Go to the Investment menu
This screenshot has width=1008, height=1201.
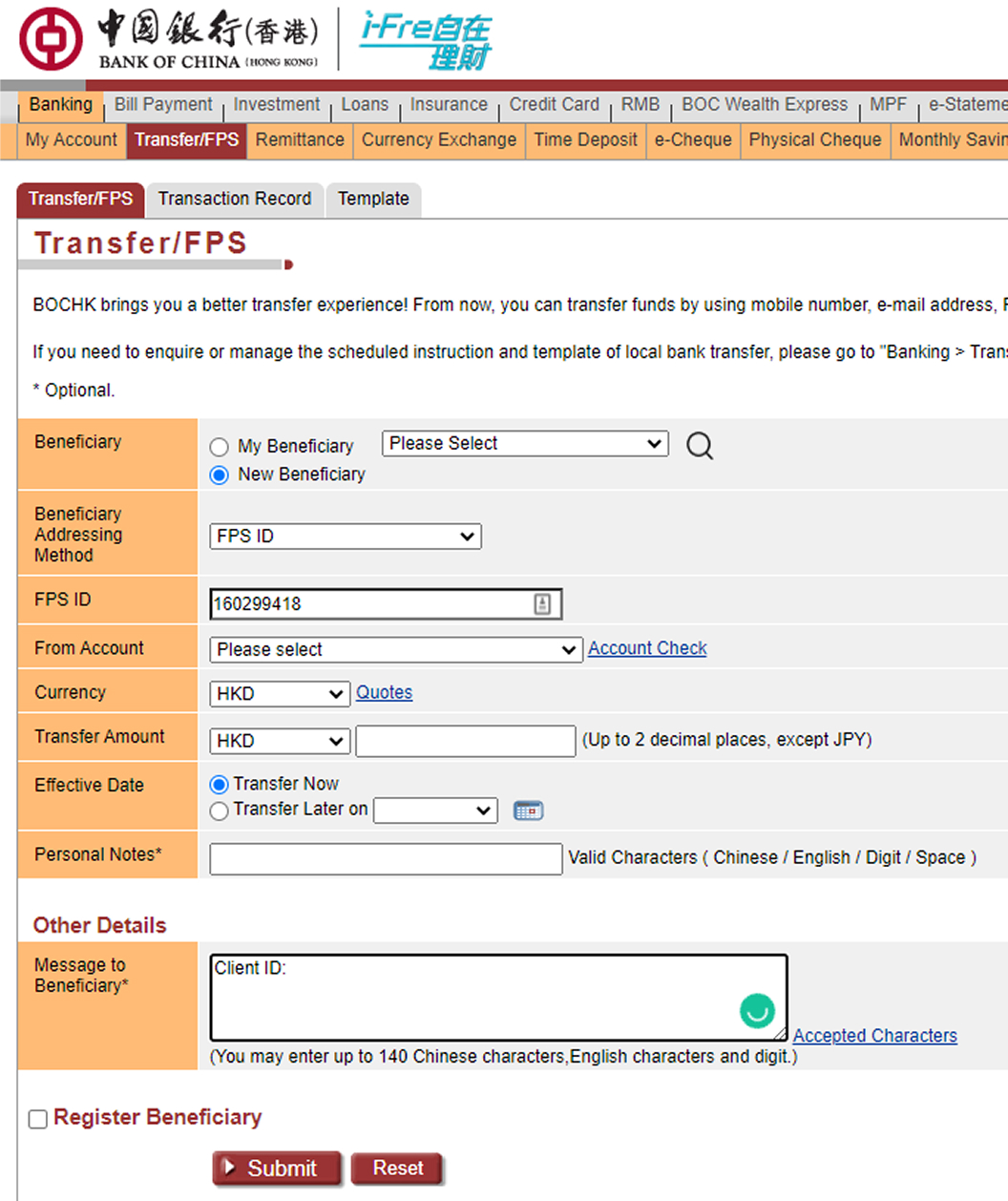pyautogui.click(x=277, y=105)
